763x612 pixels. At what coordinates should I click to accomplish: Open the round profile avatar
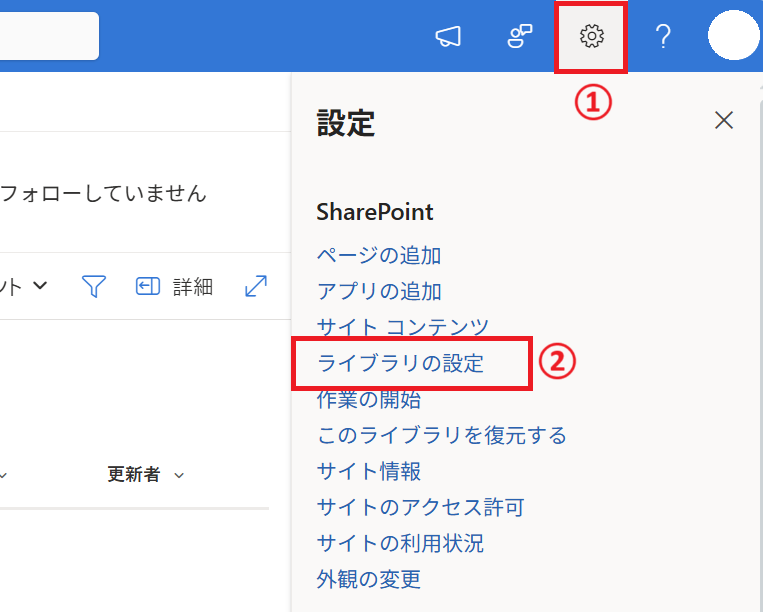coord(733,36)
